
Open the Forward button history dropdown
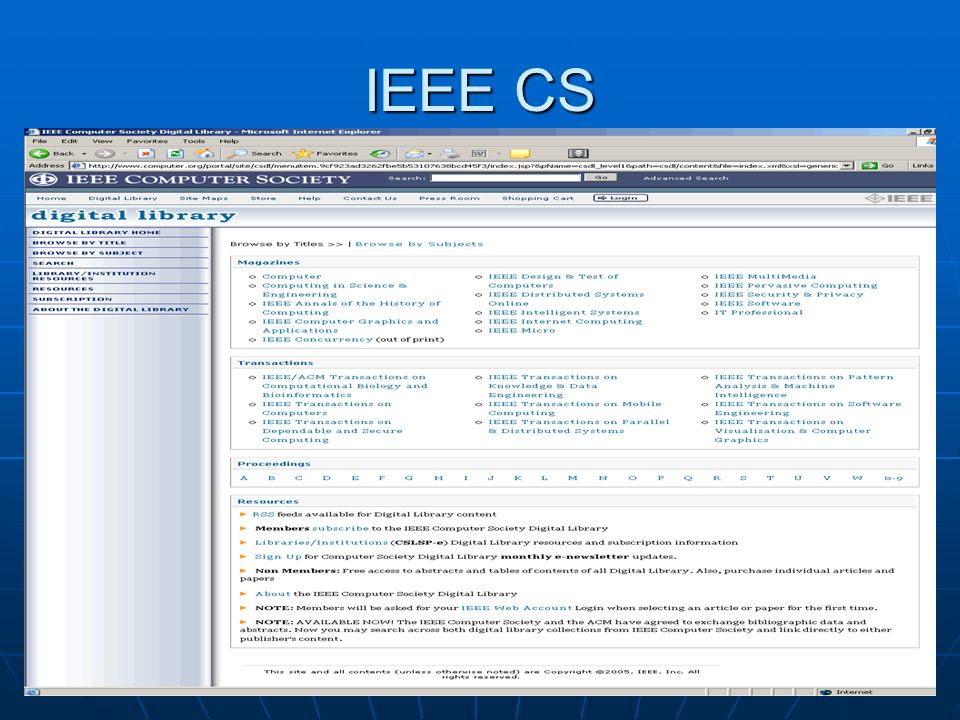[124, 154]
